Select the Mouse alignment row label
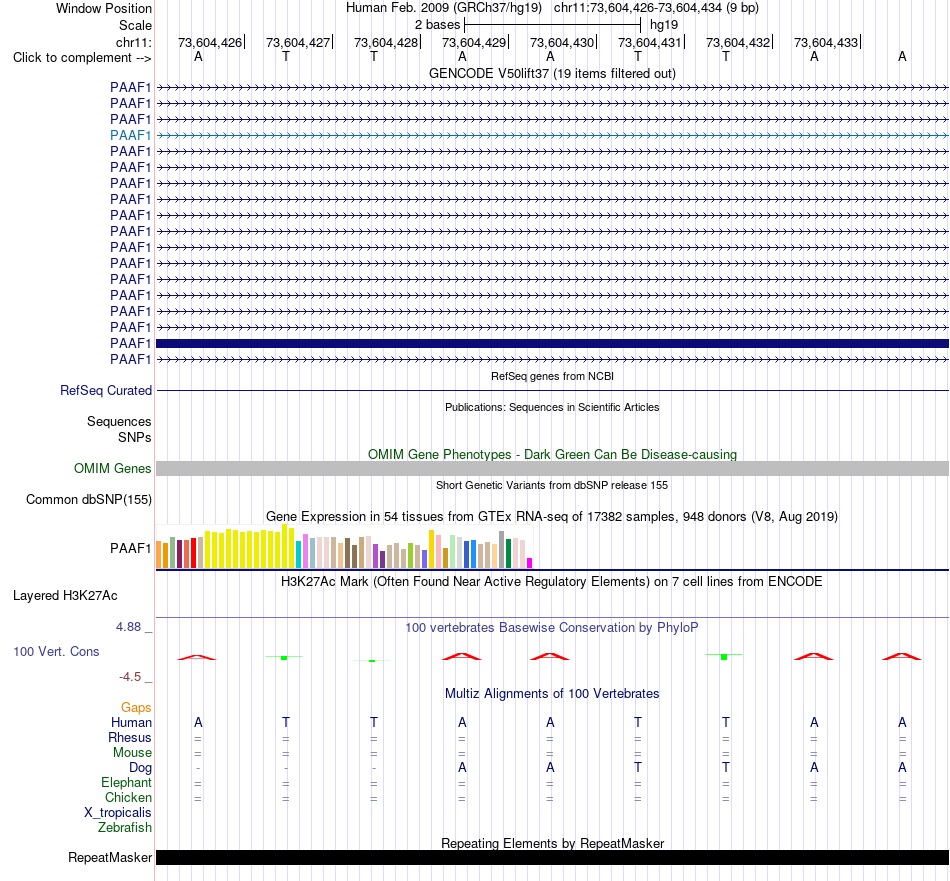 click(132, 753)
